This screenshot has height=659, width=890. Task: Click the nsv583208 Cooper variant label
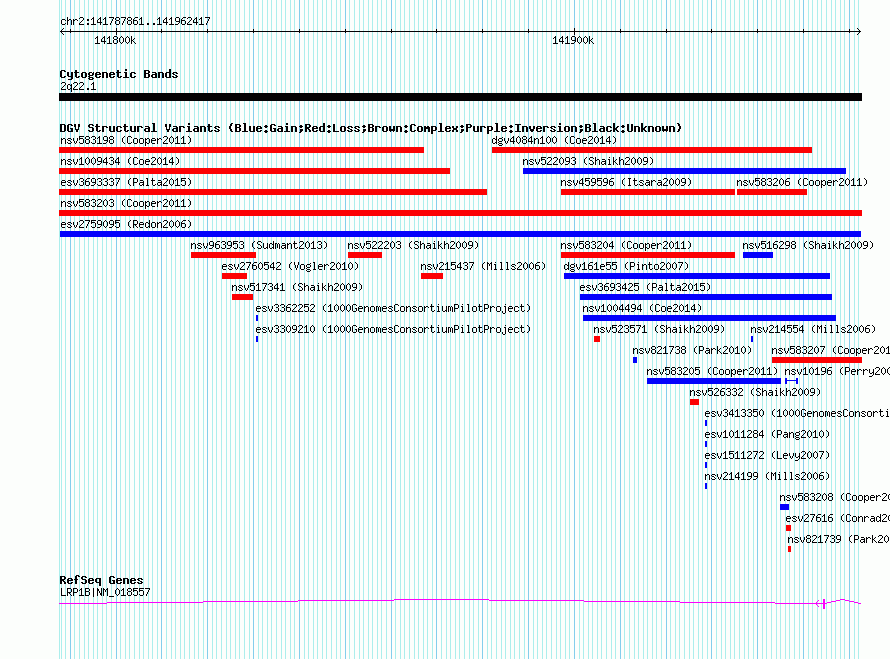click(834, 497)
